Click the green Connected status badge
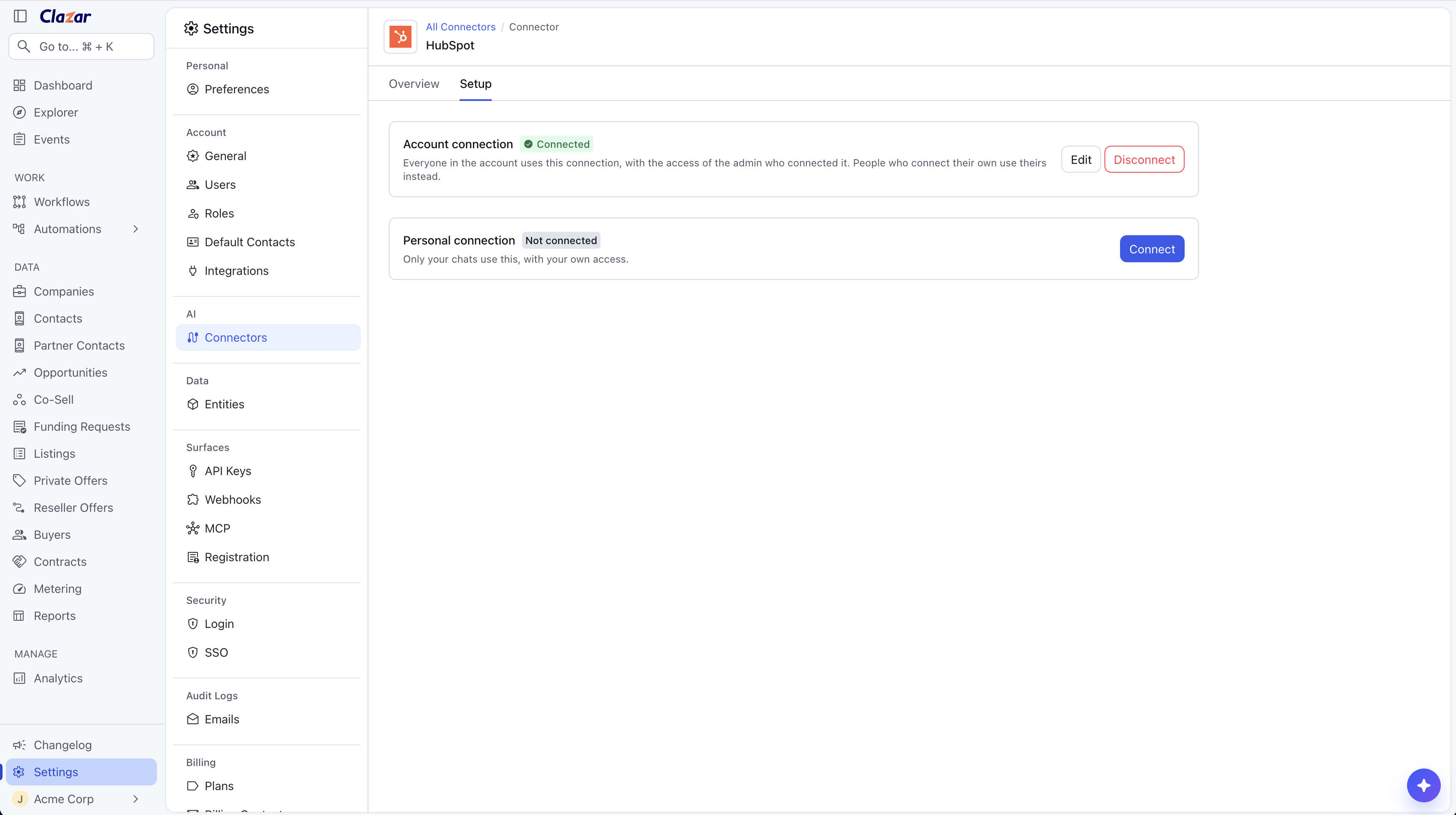The width and height of the screenshot is (1456, 815). coord(556,144)
